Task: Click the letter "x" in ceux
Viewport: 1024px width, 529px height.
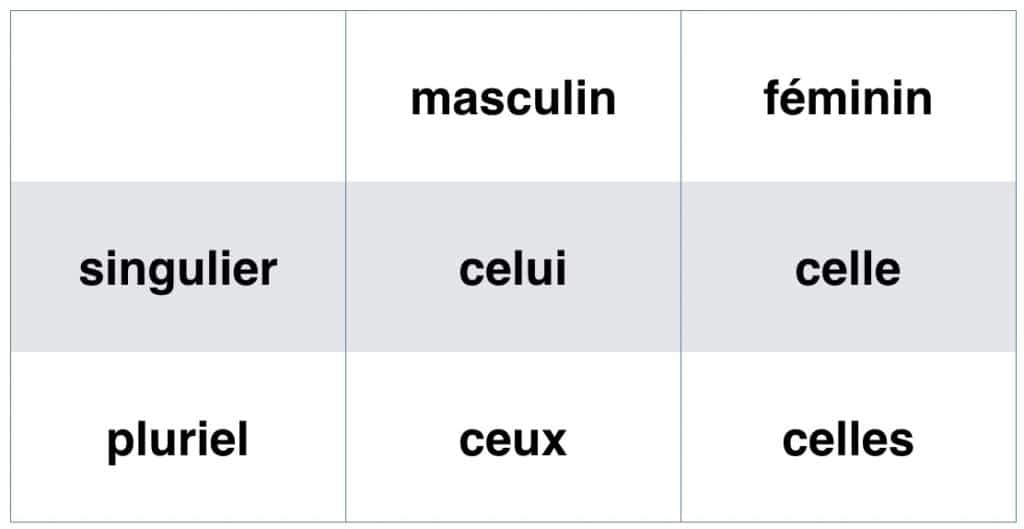Action: pyautogui.click(x=553, y=441)
